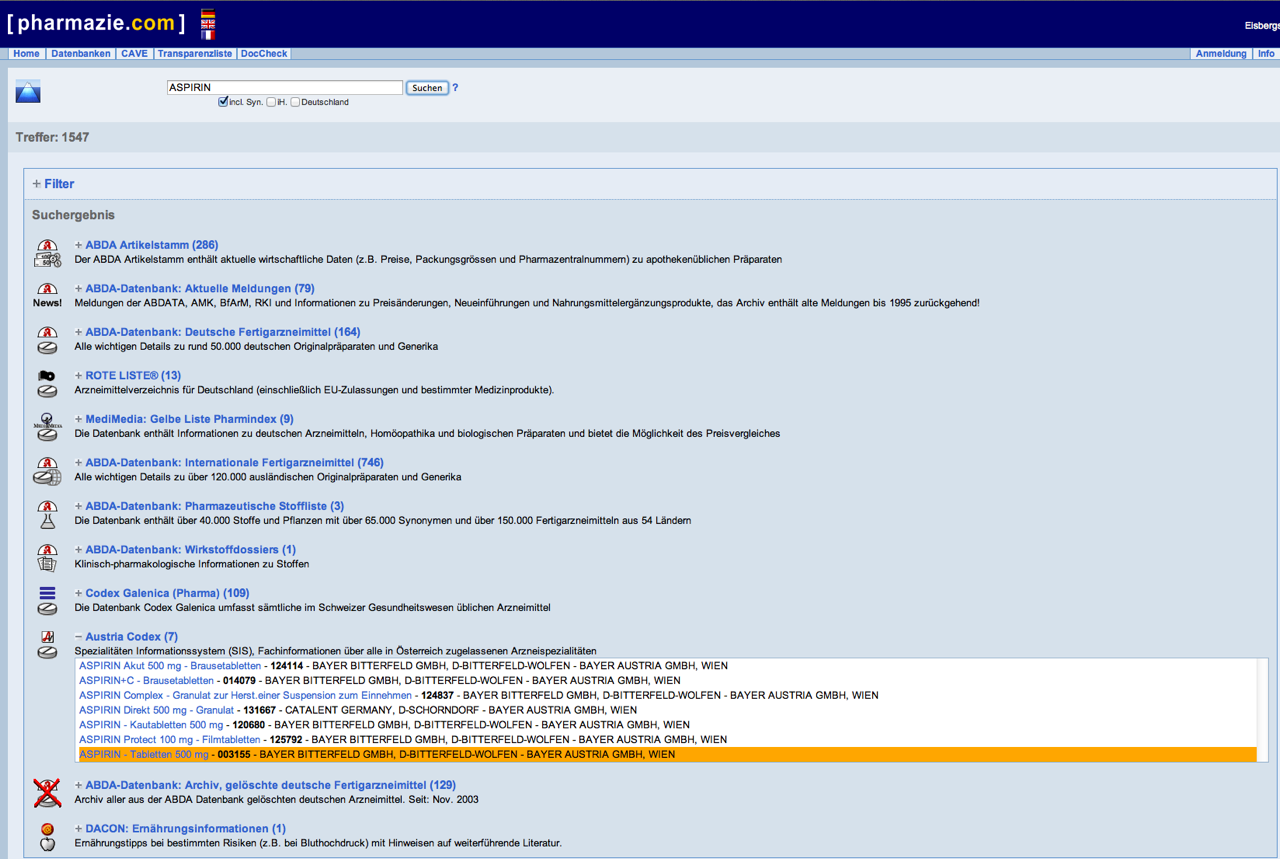This screenshot has height=859, width=1280.
Task: Open ASPIRIN Protect 100 mg Filmtabletten
Action: click(170, 740)
